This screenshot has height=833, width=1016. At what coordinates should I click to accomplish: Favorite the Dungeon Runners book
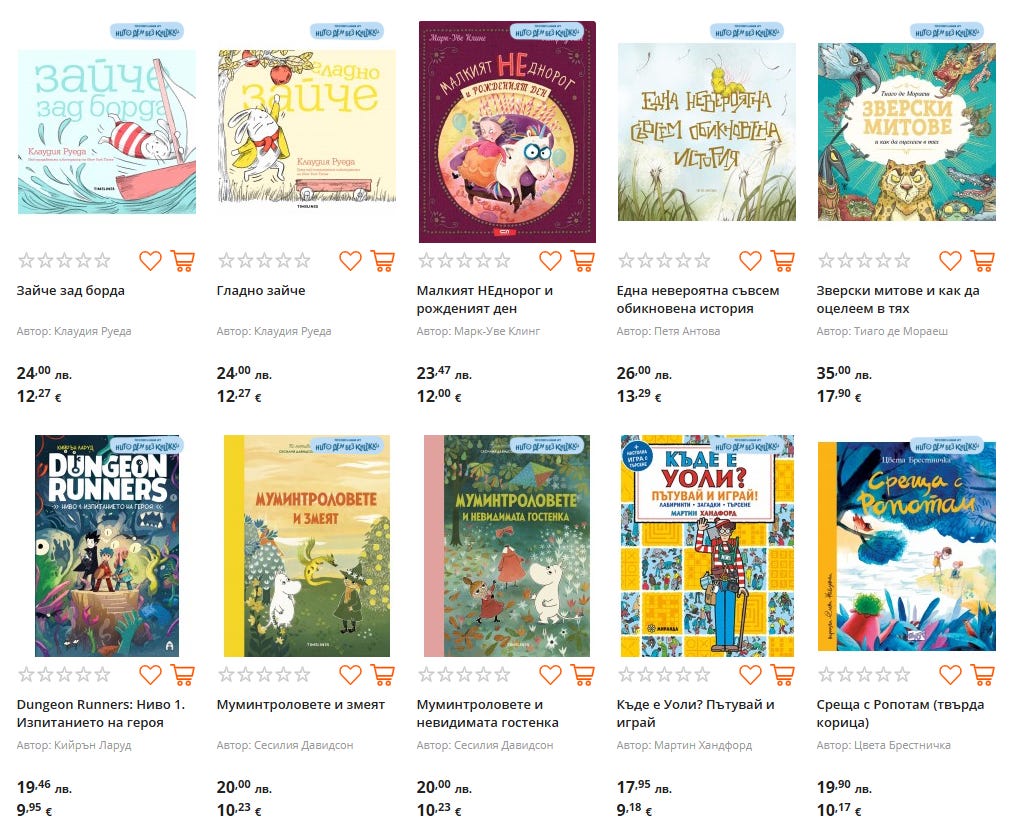[x=150, y=674]
